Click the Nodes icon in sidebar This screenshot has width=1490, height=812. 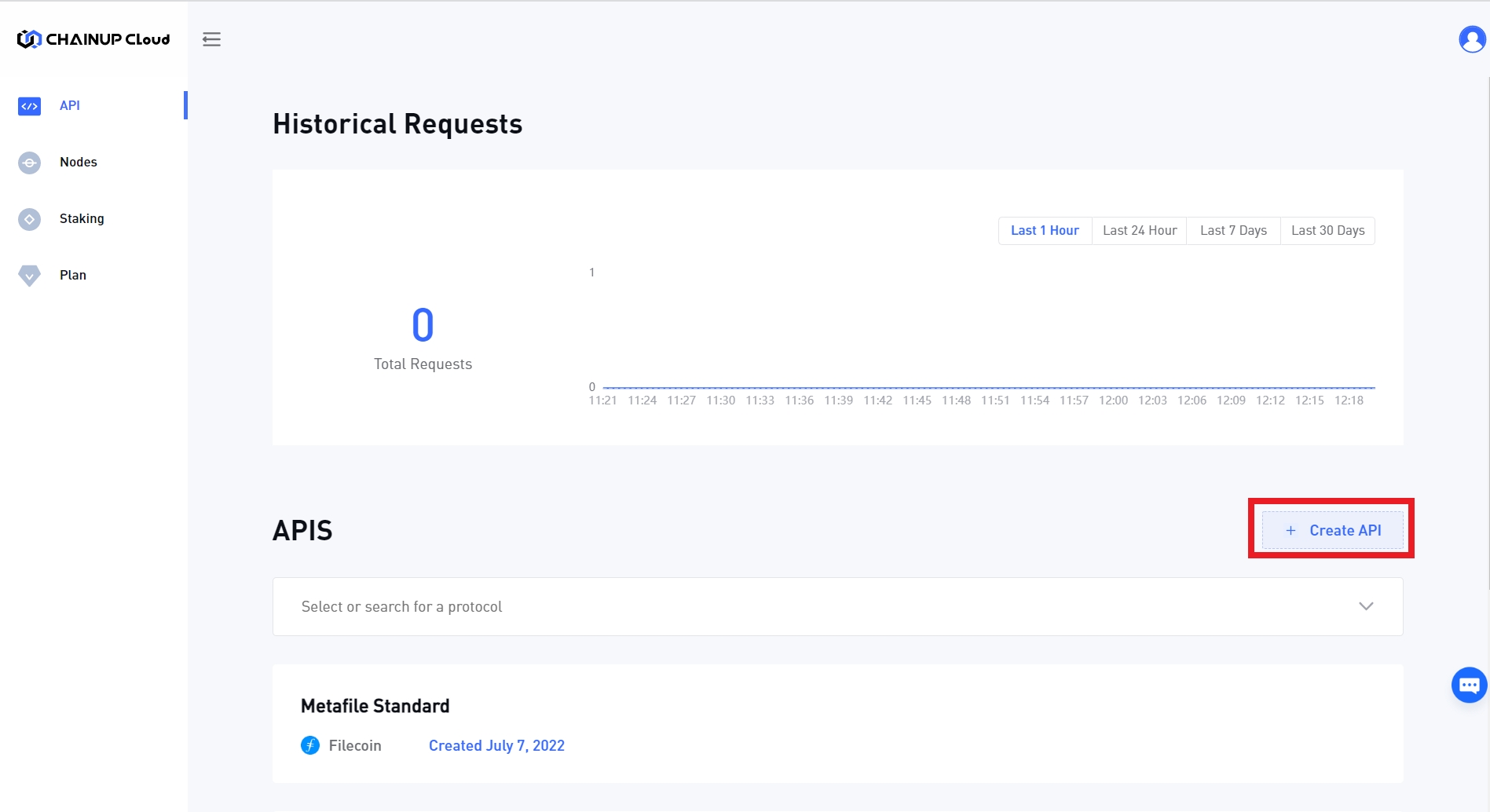(x=29, y=163)
